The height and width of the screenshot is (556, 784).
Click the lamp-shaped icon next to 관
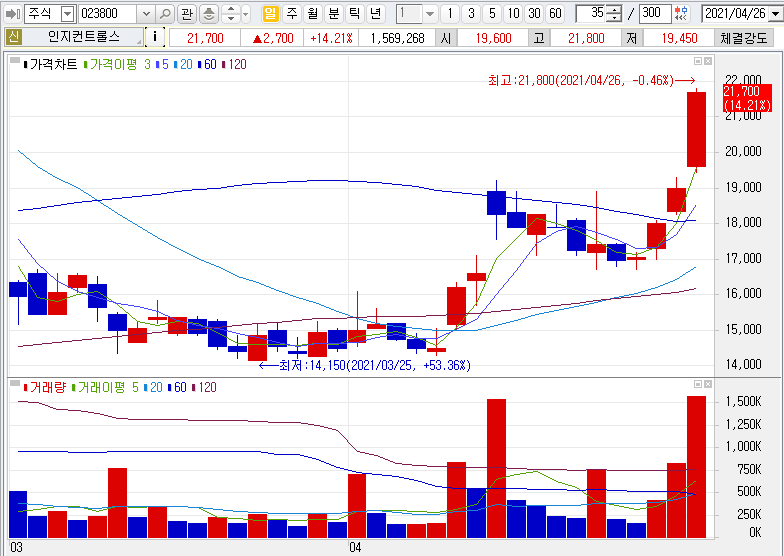(209, 14)
